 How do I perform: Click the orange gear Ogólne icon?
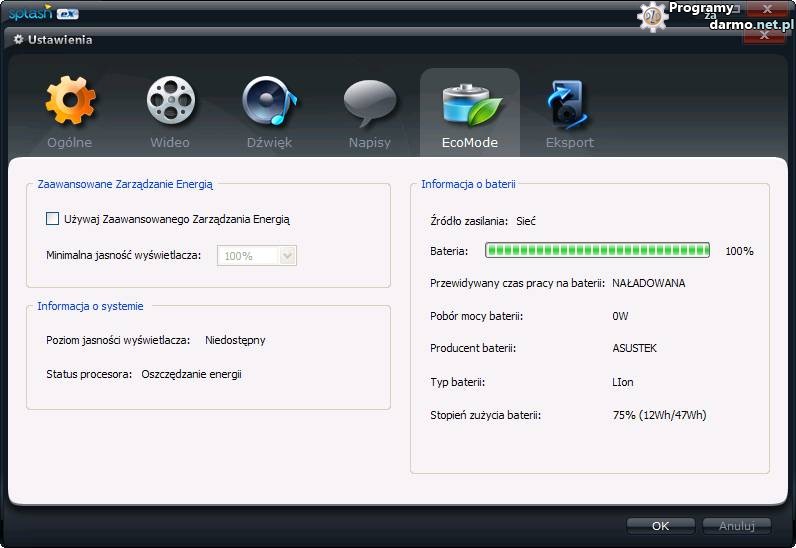[70, 102]
